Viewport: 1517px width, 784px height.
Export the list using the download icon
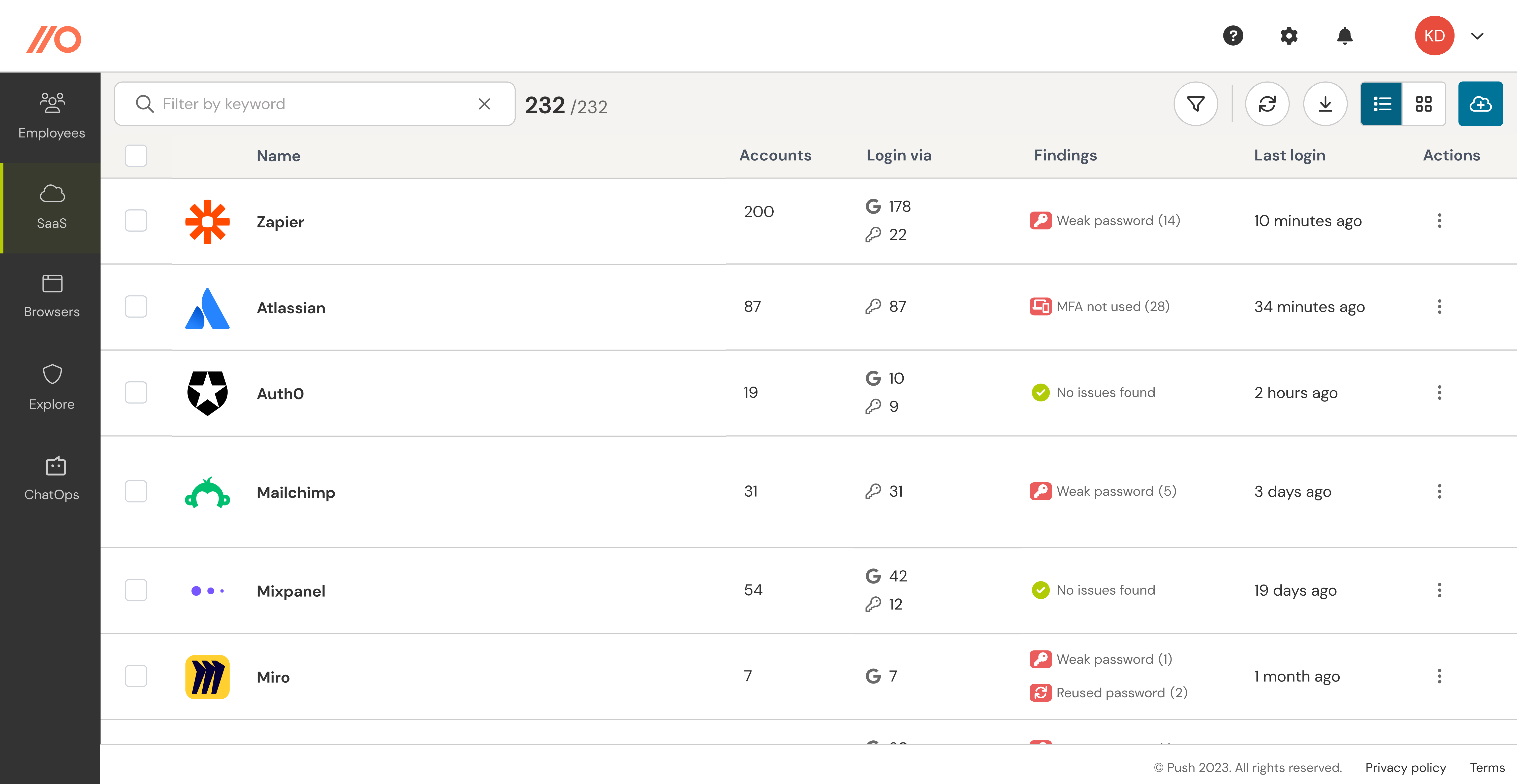[1325, 104]
